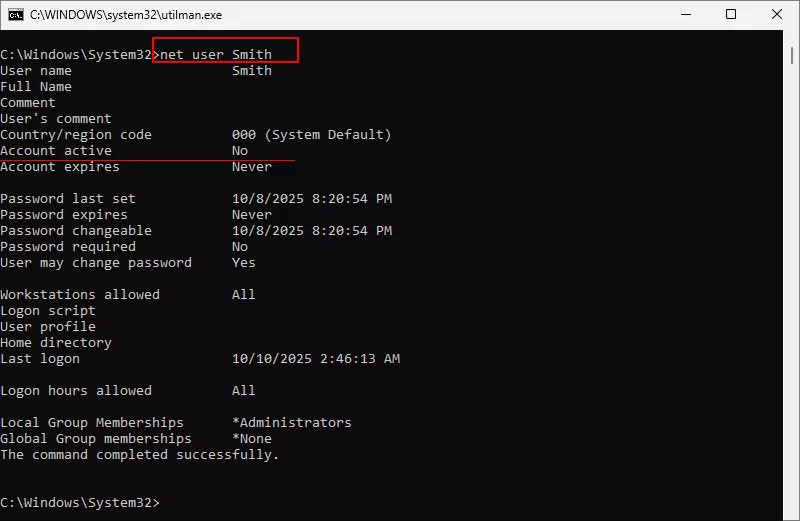Image resolution: width=800 pixels, height=521 pixels.
Task: Click the 'Password required' label
Action: 68,247
